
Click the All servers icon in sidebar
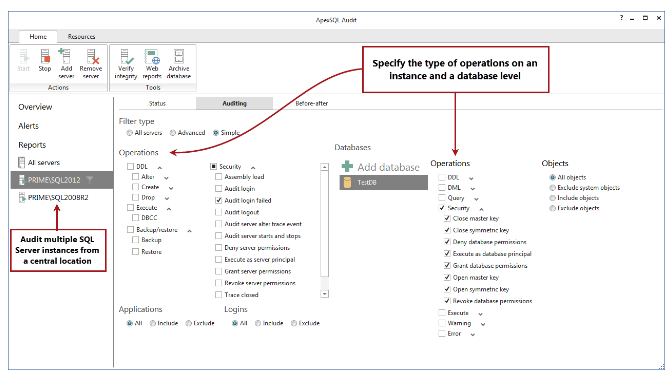coord(21,162)
